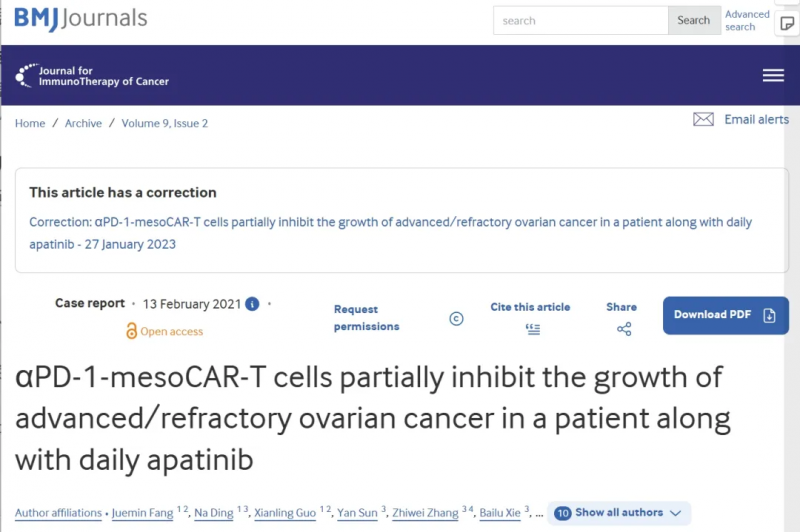Click the Download PDF button
This screenshot has height=532, width=800.
726,315
